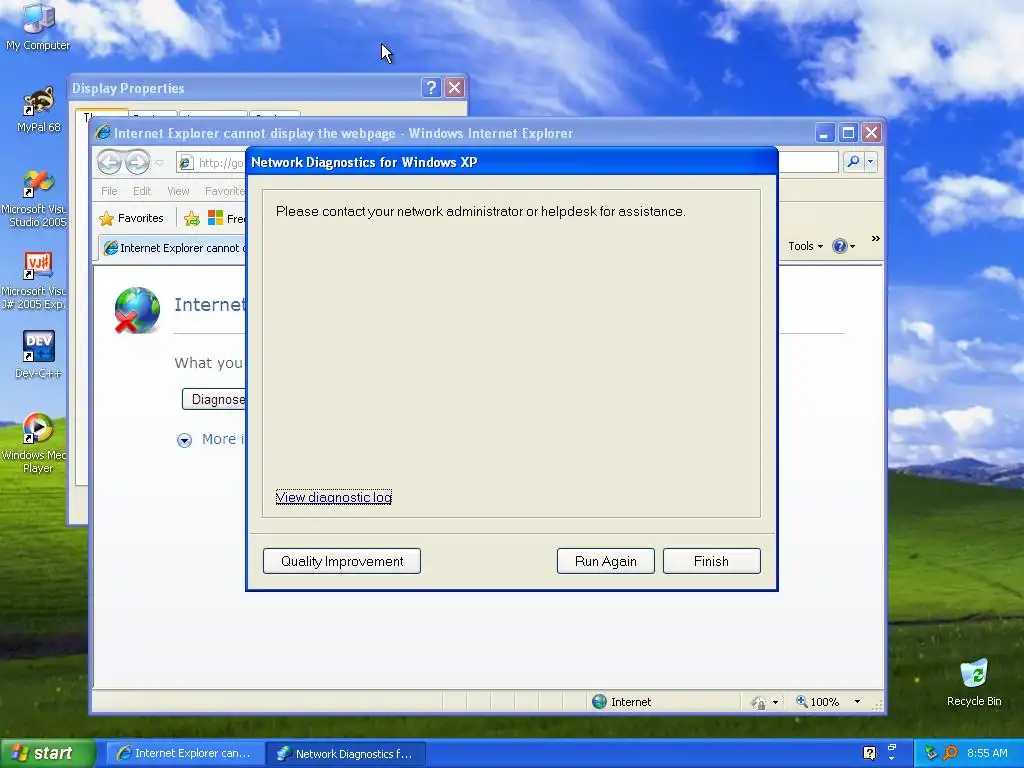The height and width of the screenshot is (768, 1024).
Task: Open My Computer desktop icon
Action: tap(38, 27)
